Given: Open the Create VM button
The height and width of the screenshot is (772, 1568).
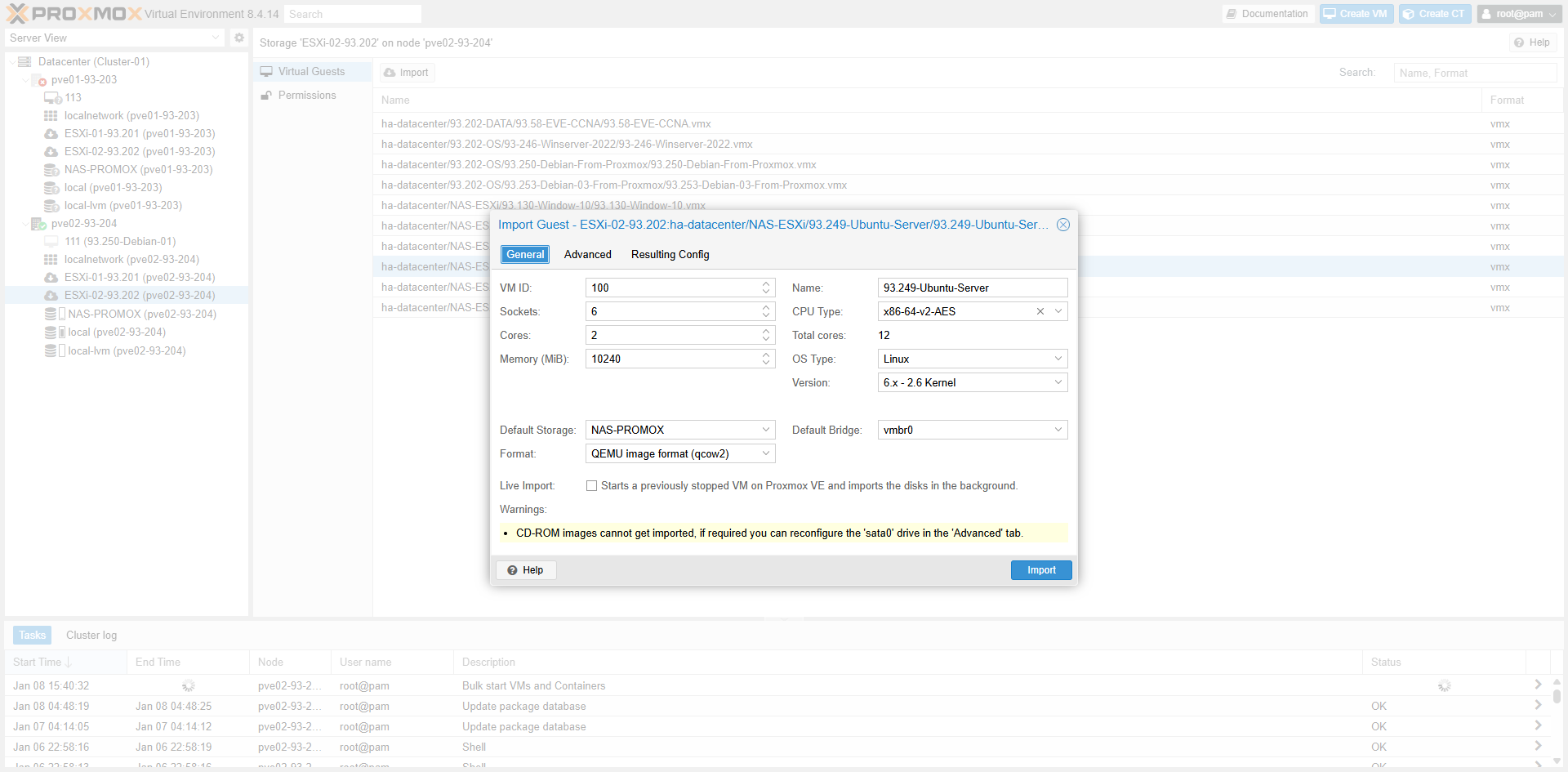Looking at the screenshot, I should 1356,14.
